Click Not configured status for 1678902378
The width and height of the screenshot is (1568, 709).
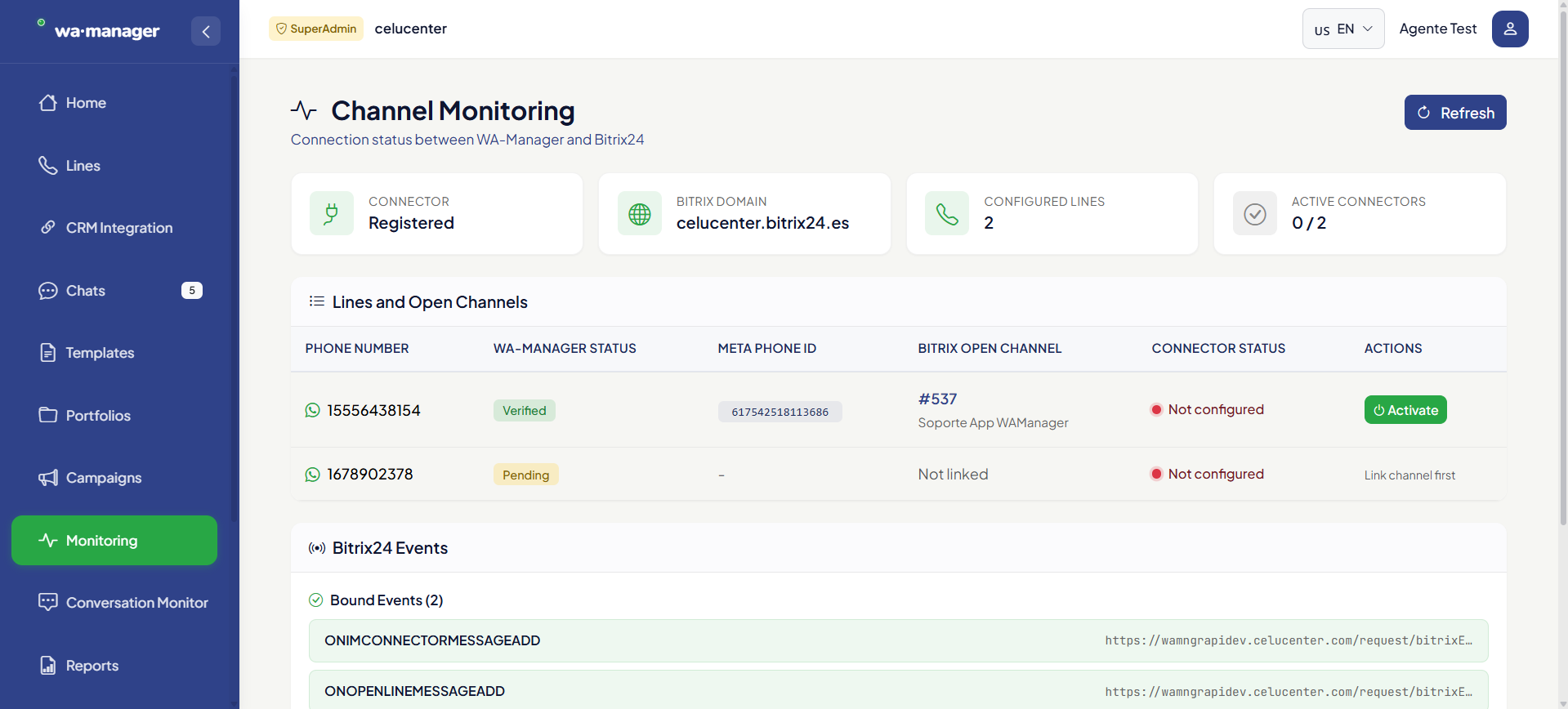pos(1208,475)
